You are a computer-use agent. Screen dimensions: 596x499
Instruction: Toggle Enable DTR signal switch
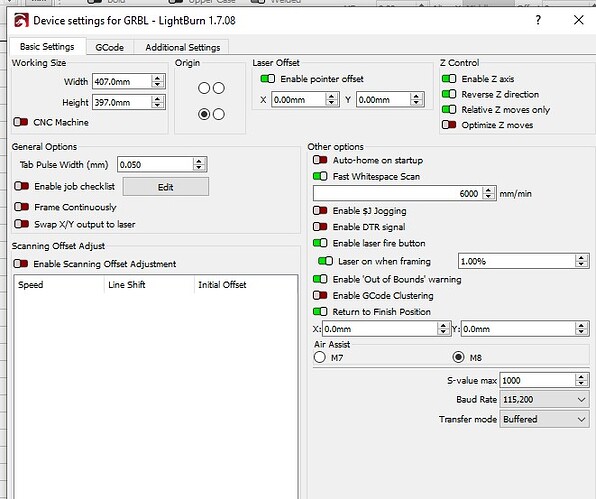[320, 227]
